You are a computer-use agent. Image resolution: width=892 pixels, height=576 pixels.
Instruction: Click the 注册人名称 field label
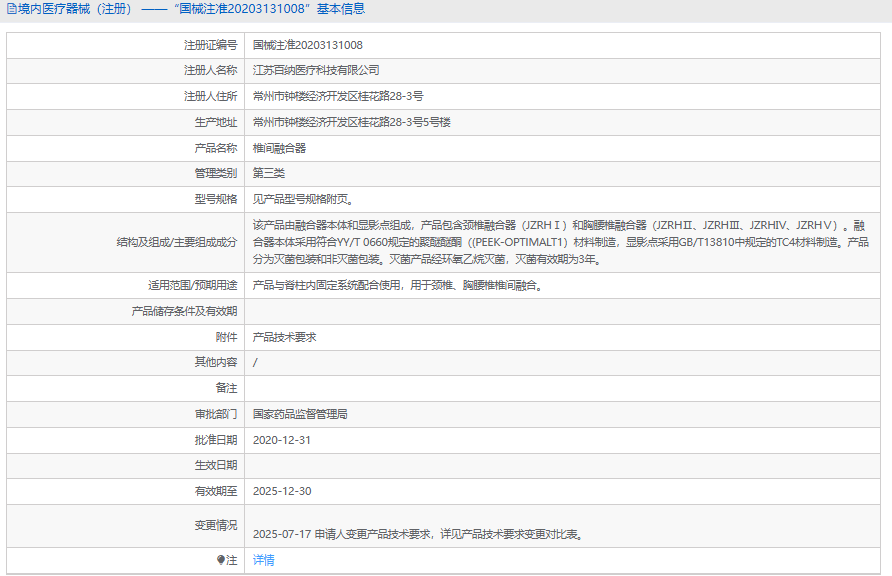pos(210,70)
